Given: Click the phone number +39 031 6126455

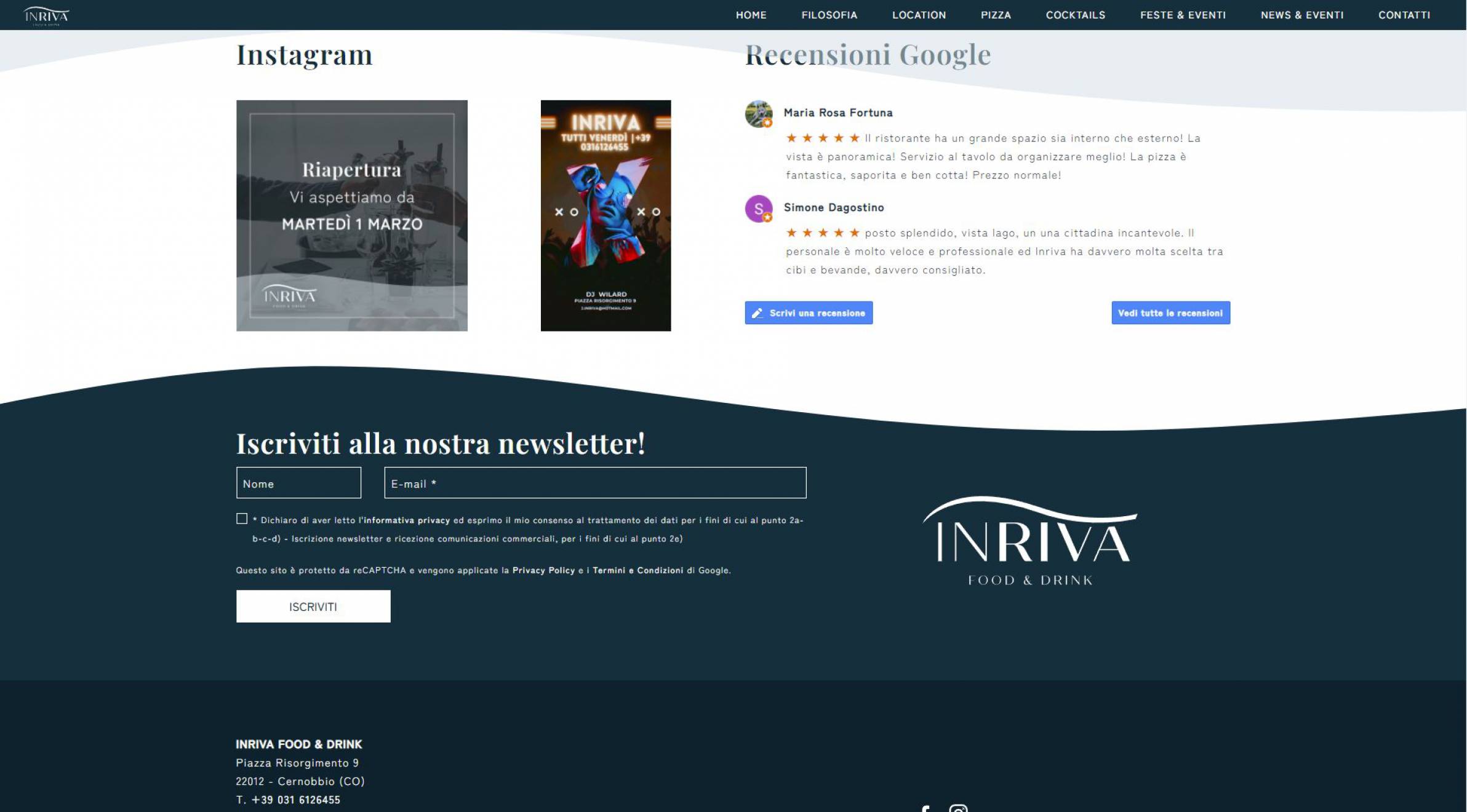Looking at the screenshot, I should [295, 800].
